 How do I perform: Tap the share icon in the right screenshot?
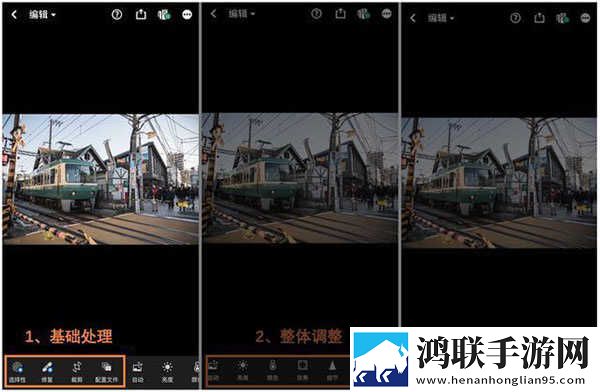pyautogui.click(x=540, y=18)
